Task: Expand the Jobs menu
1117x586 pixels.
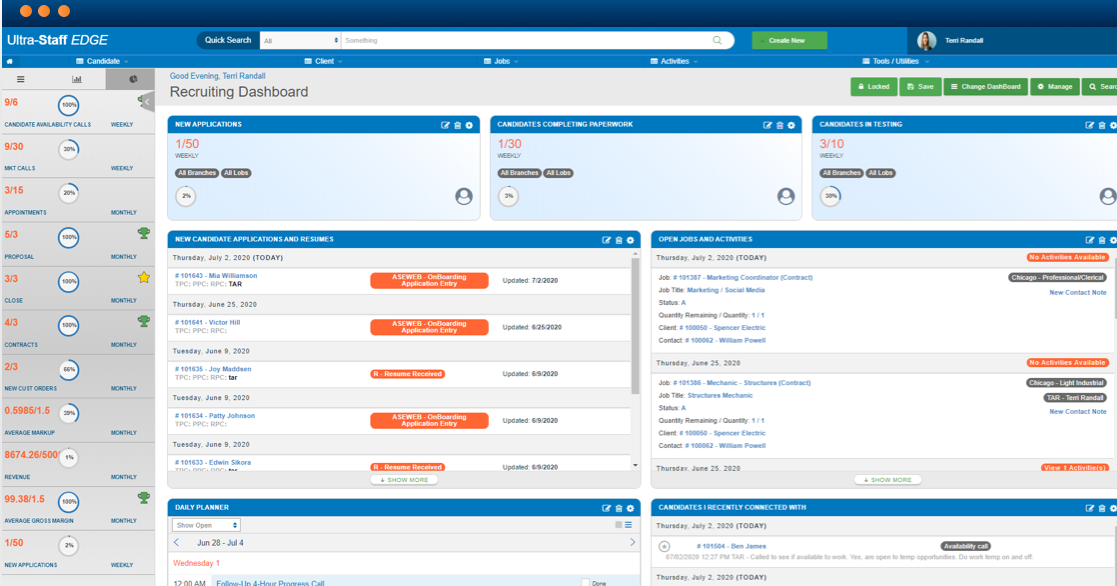Action: pos(502,61)
